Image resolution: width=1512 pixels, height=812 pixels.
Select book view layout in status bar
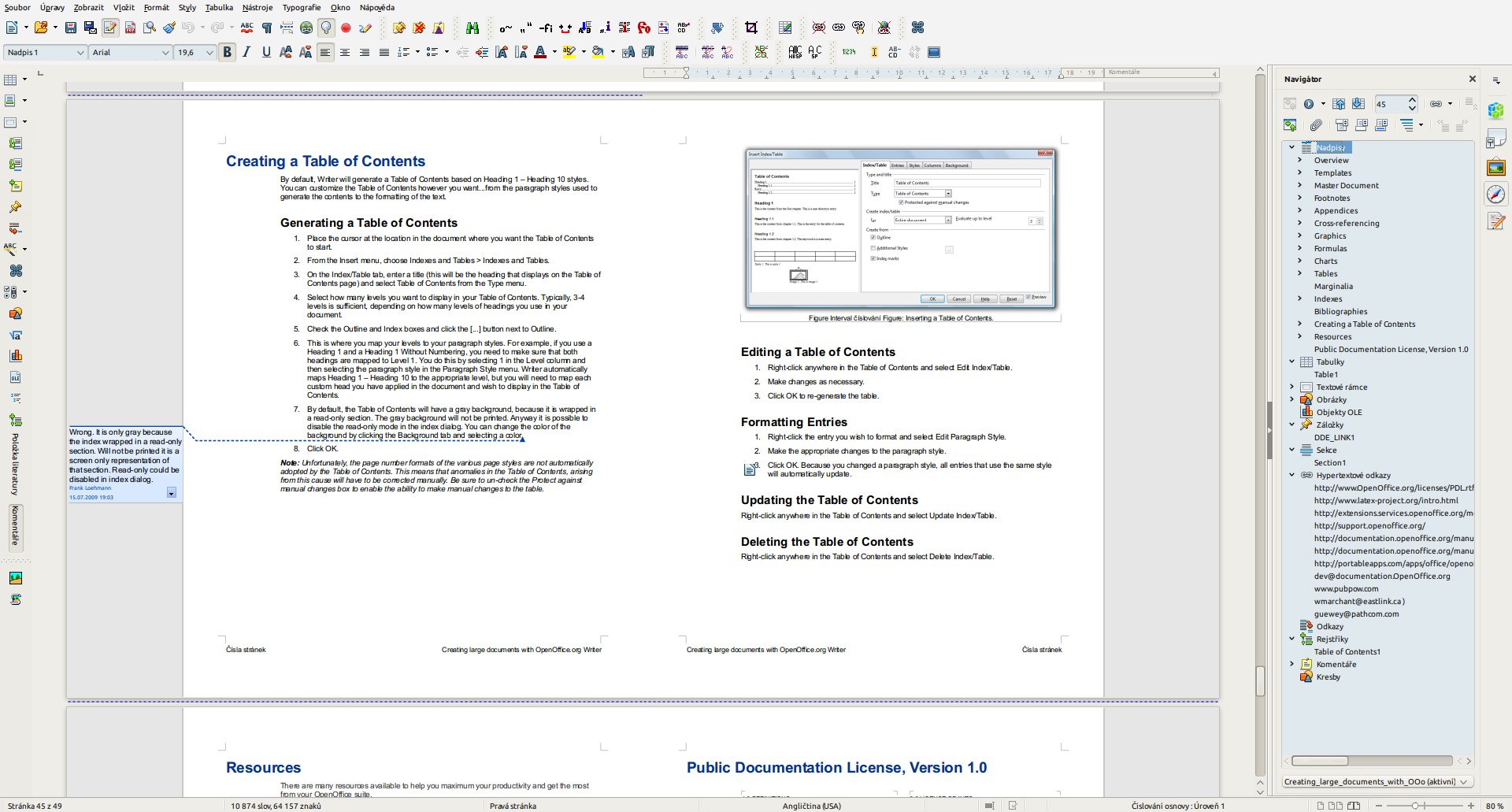point(1354,806)
